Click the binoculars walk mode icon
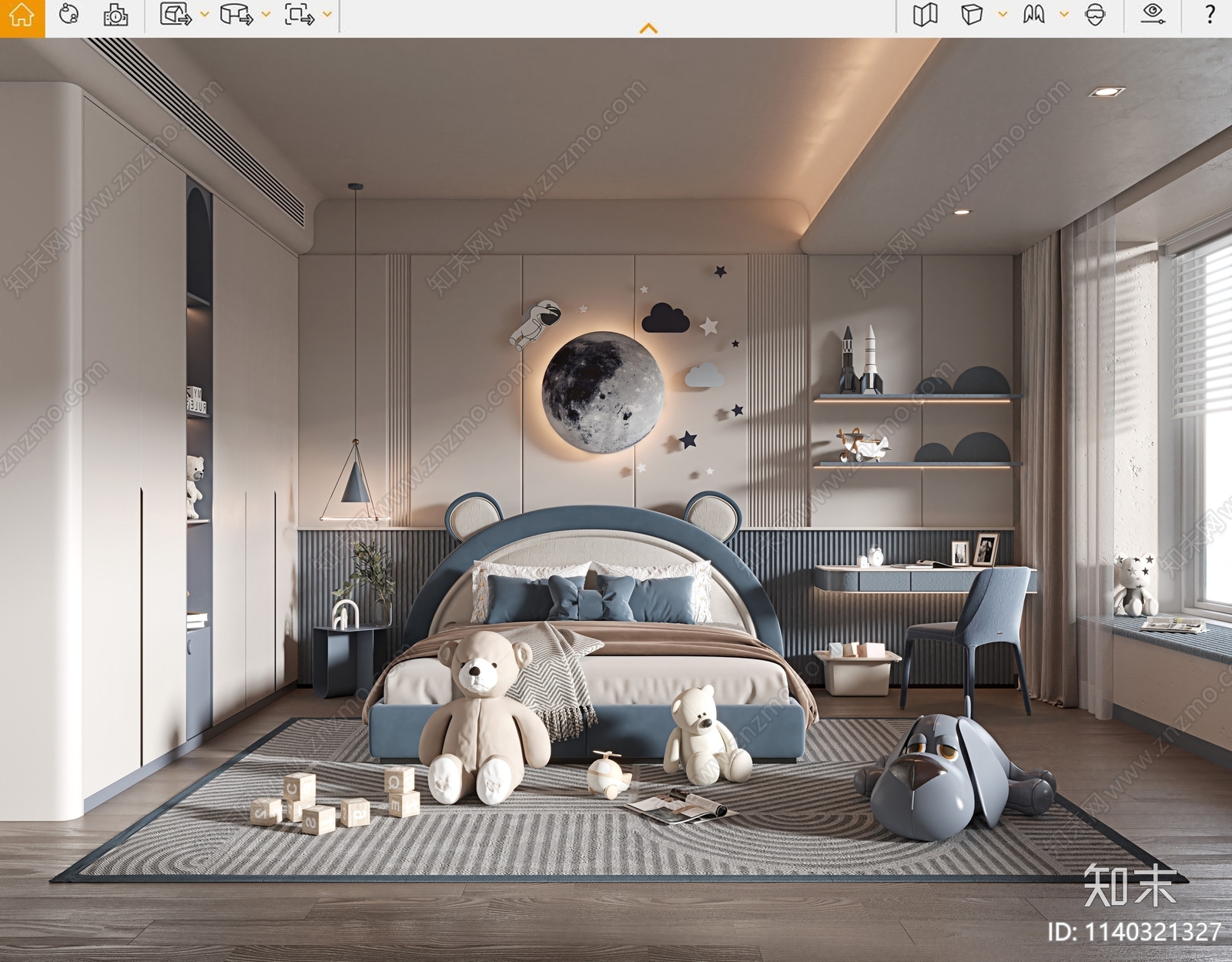The image size is (1232, 962). coord(1034,14)
